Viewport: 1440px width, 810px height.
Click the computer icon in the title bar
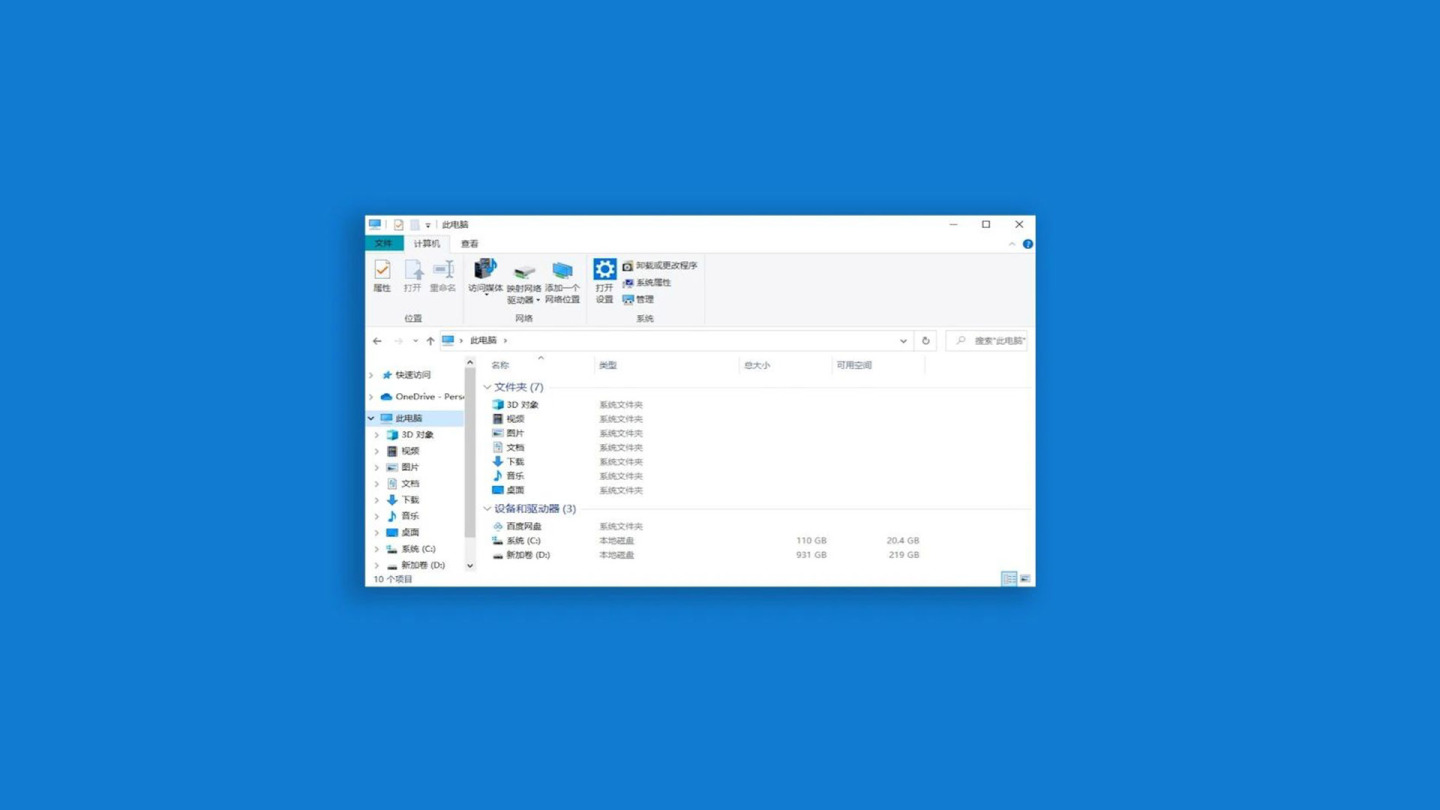click(375, 225)
